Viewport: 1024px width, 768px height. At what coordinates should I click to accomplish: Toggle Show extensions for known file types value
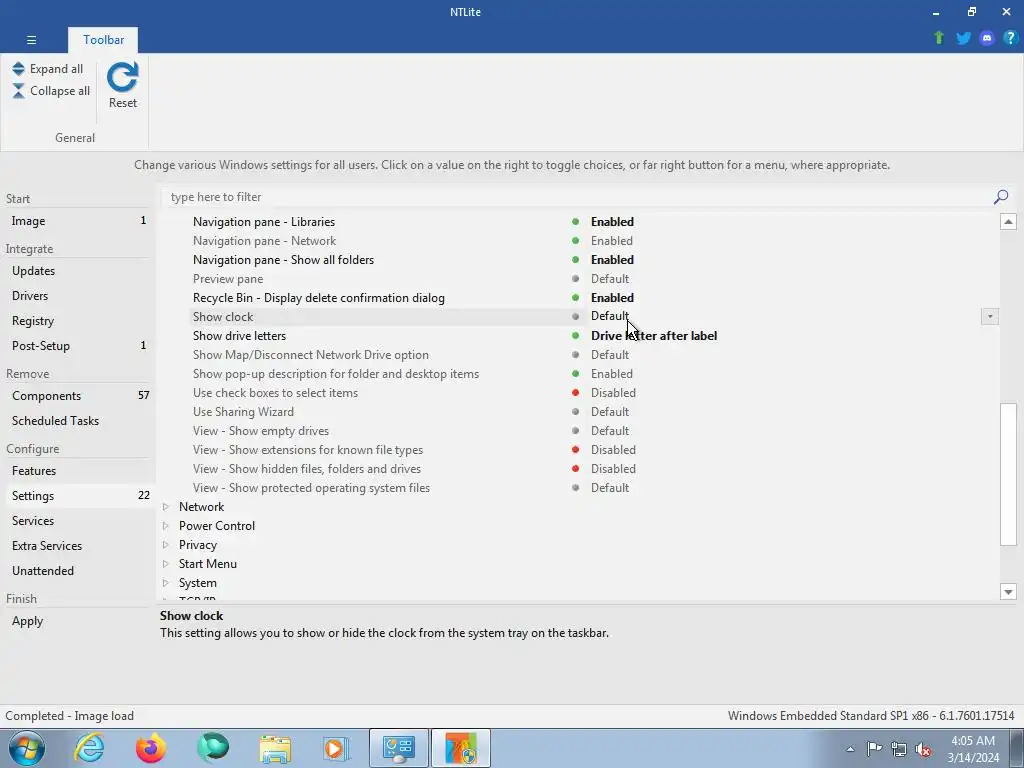613,450
